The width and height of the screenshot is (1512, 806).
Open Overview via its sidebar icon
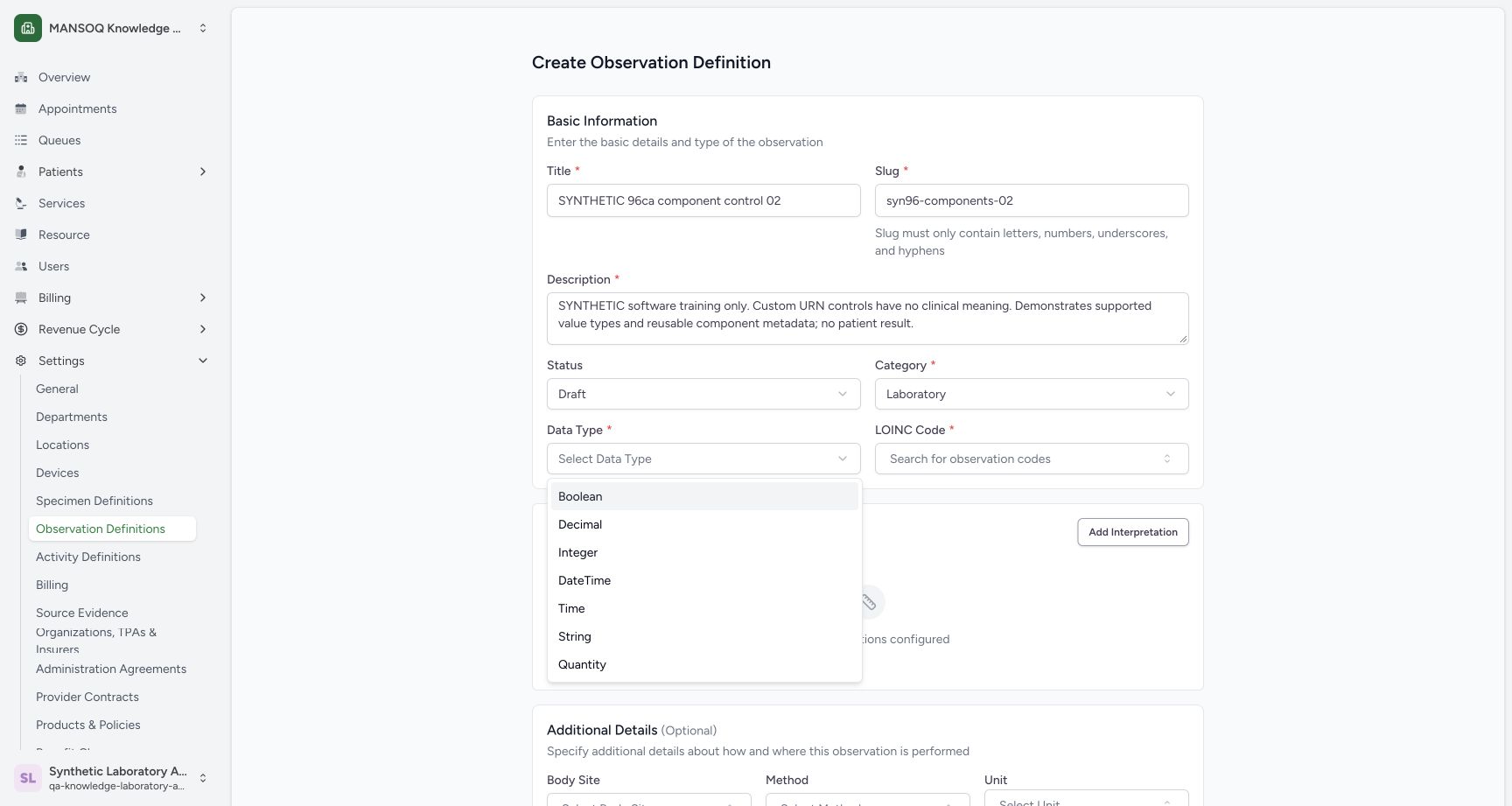click(21, 77)
